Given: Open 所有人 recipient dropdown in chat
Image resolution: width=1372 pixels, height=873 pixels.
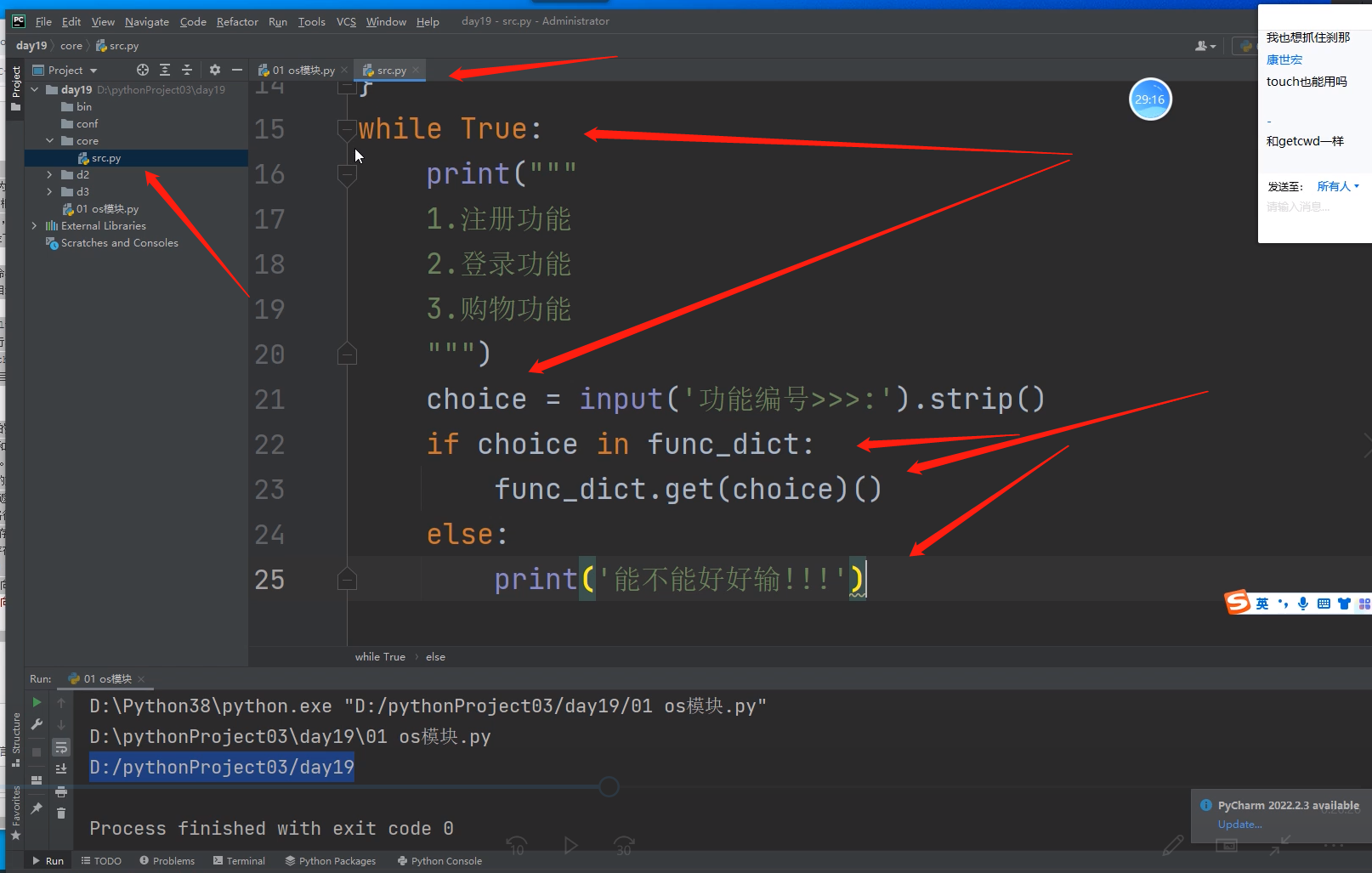Looking at the screenshot, I should [1338, 186].
